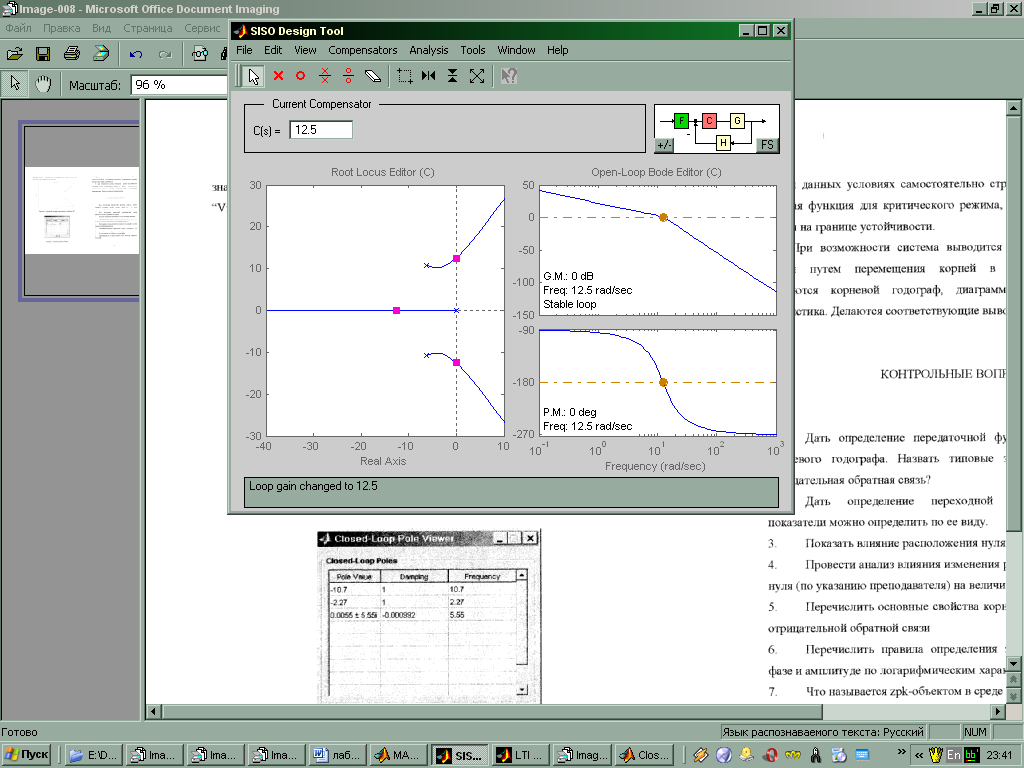Click the horizontal scrollbar right arrow
Viewport: 1024px width, 768px height.
(x=998, y=711)
